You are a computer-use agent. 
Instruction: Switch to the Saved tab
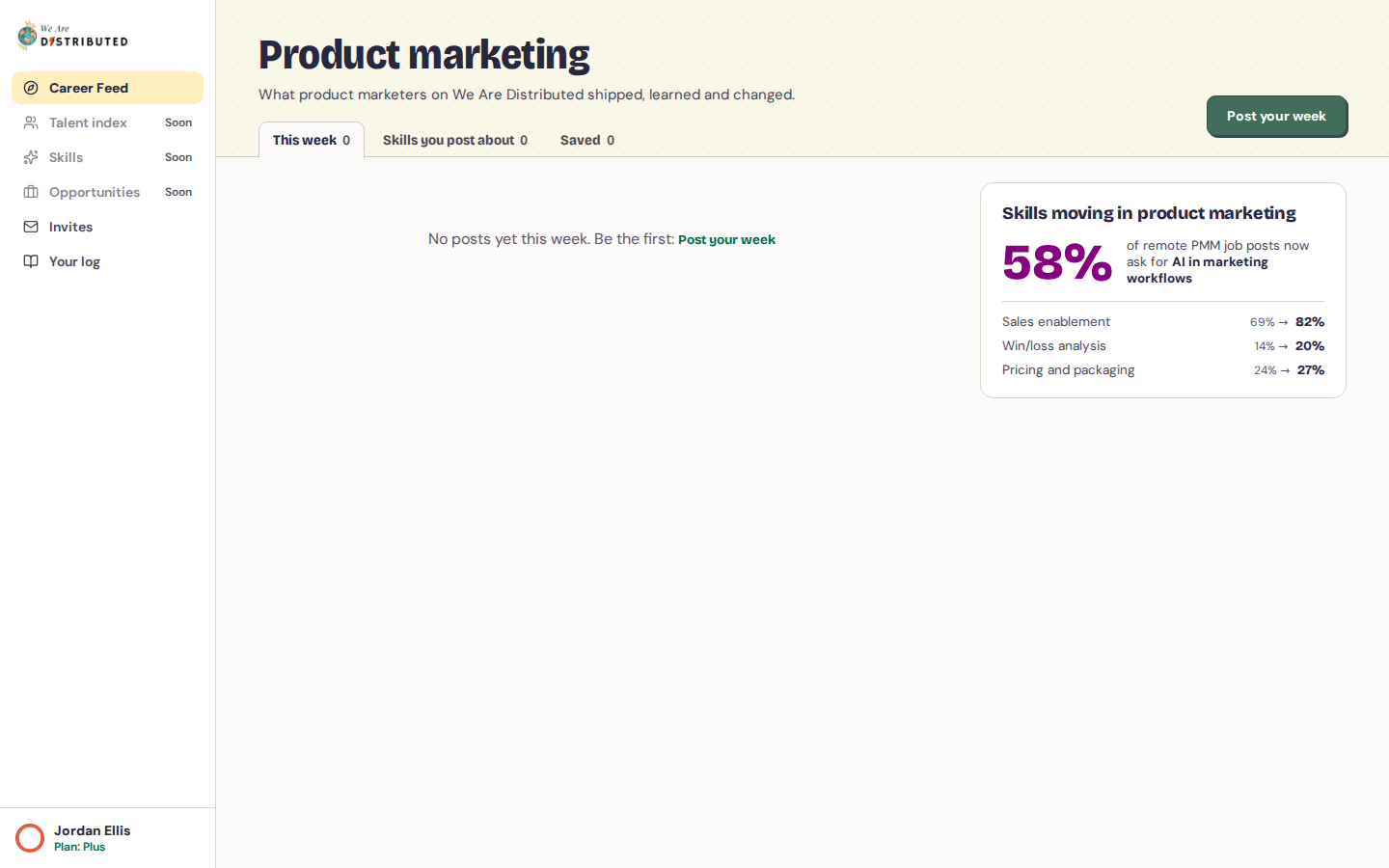coord(587,140)
